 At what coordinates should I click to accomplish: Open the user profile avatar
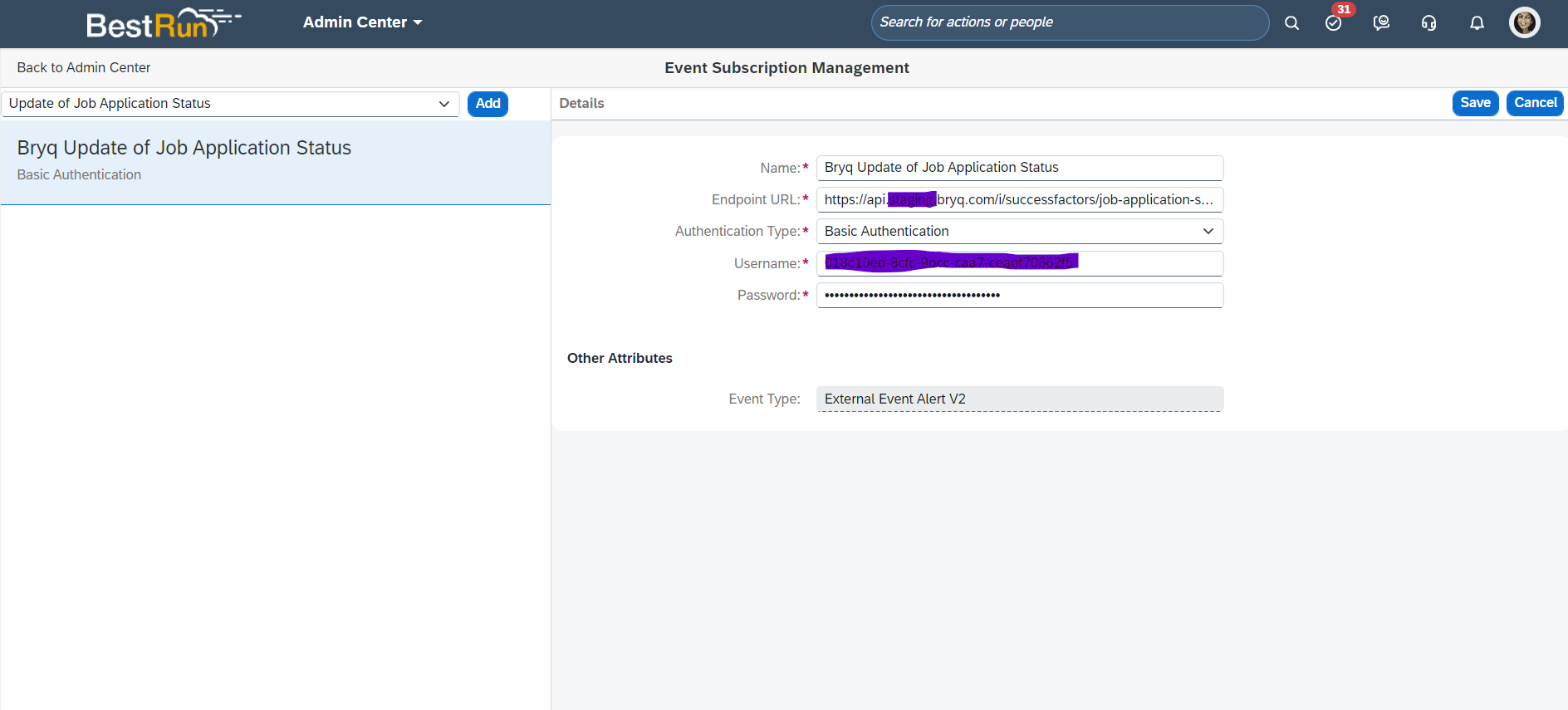[x=1524, y=22]
